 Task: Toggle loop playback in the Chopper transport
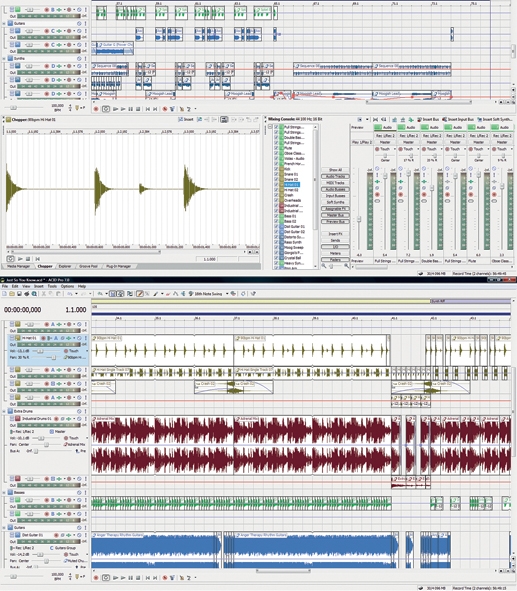10,259
